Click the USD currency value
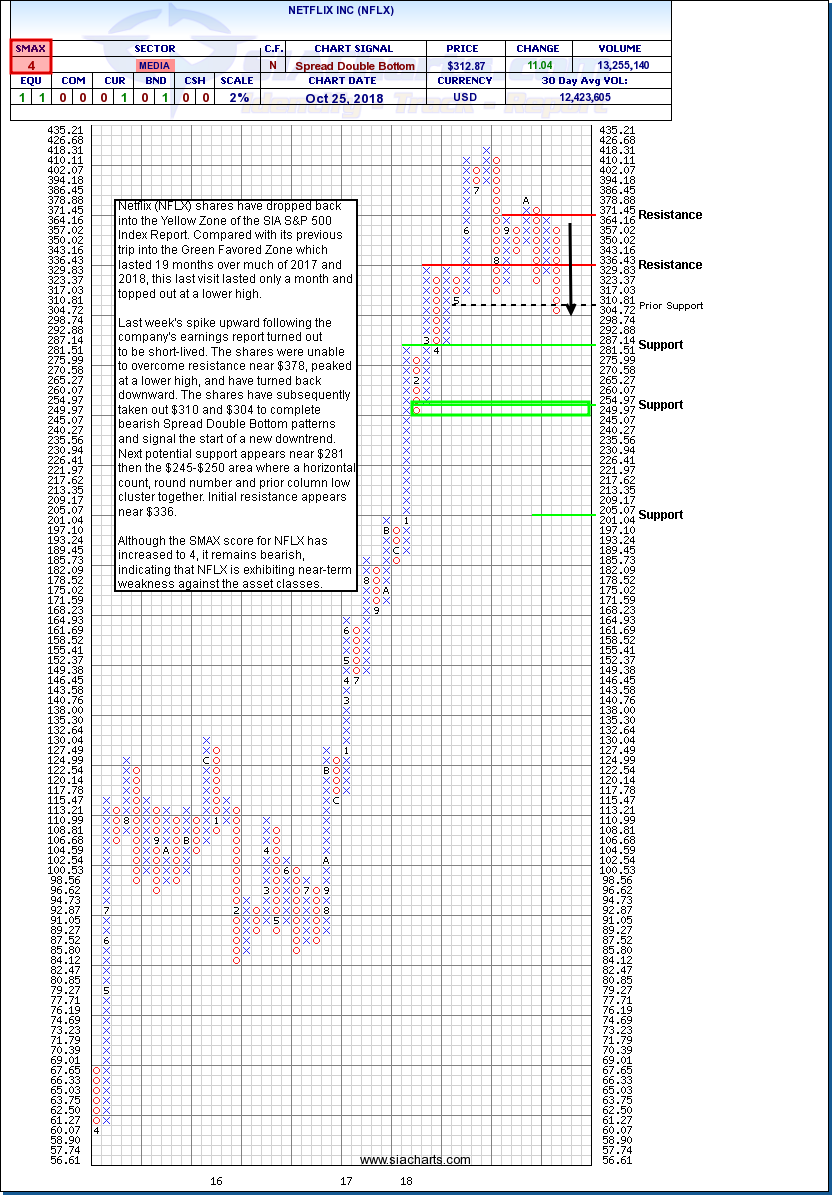 coord(465,97)
